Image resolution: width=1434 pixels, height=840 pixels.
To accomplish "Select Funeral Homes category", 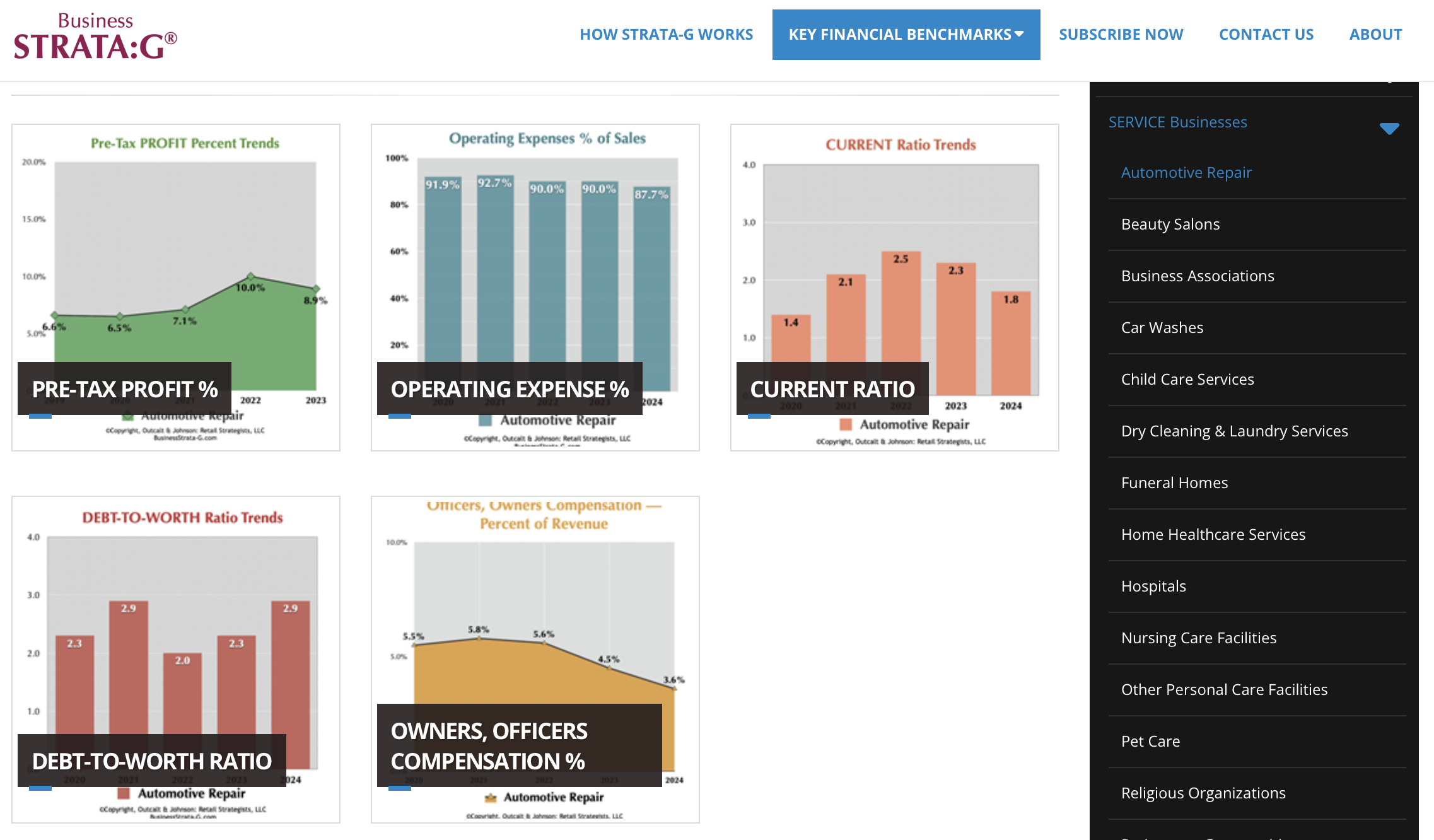I will coord(1174,483).
